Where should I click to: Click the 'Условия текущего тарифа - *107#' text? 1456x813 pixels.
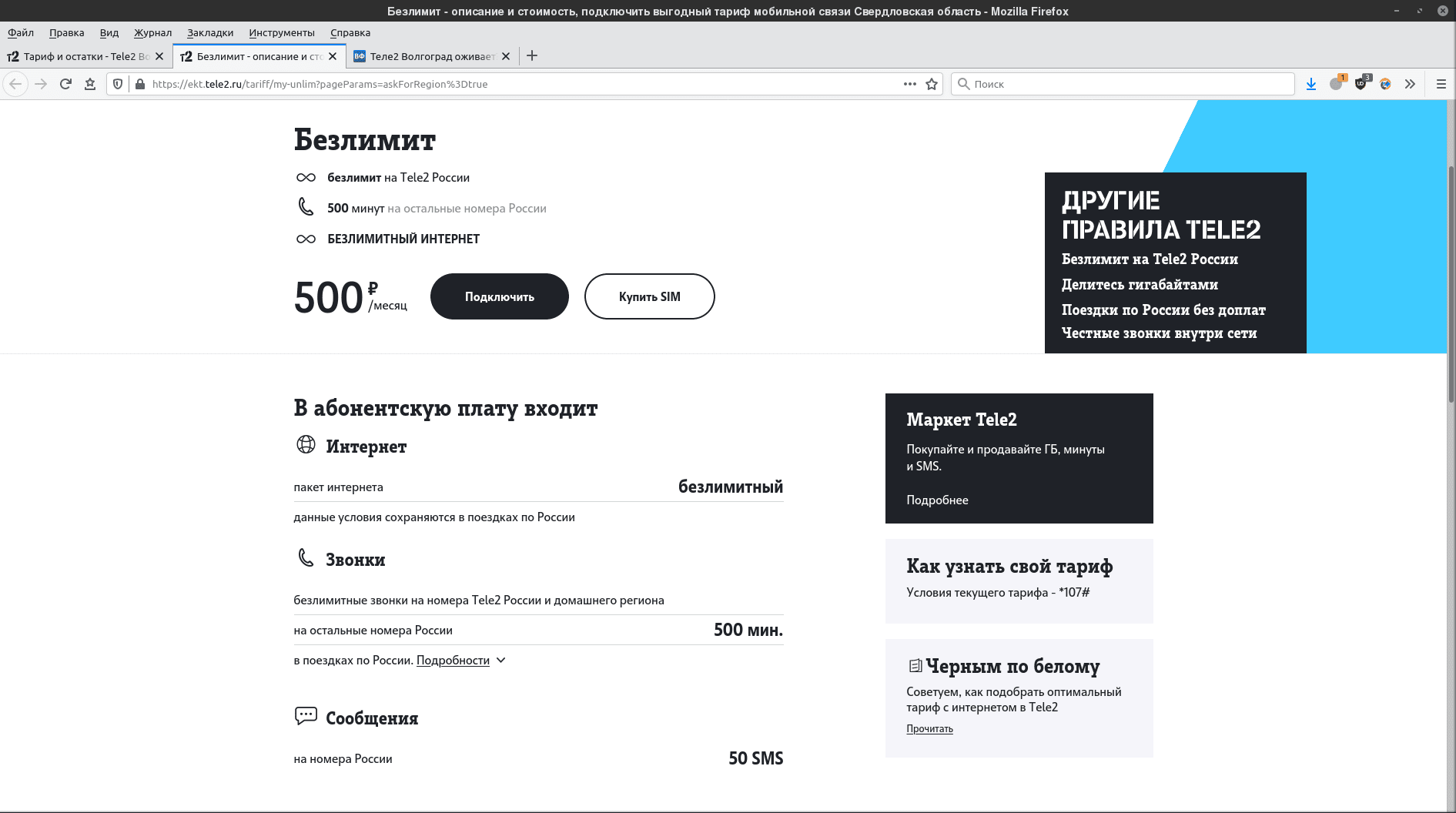[998, 593]
